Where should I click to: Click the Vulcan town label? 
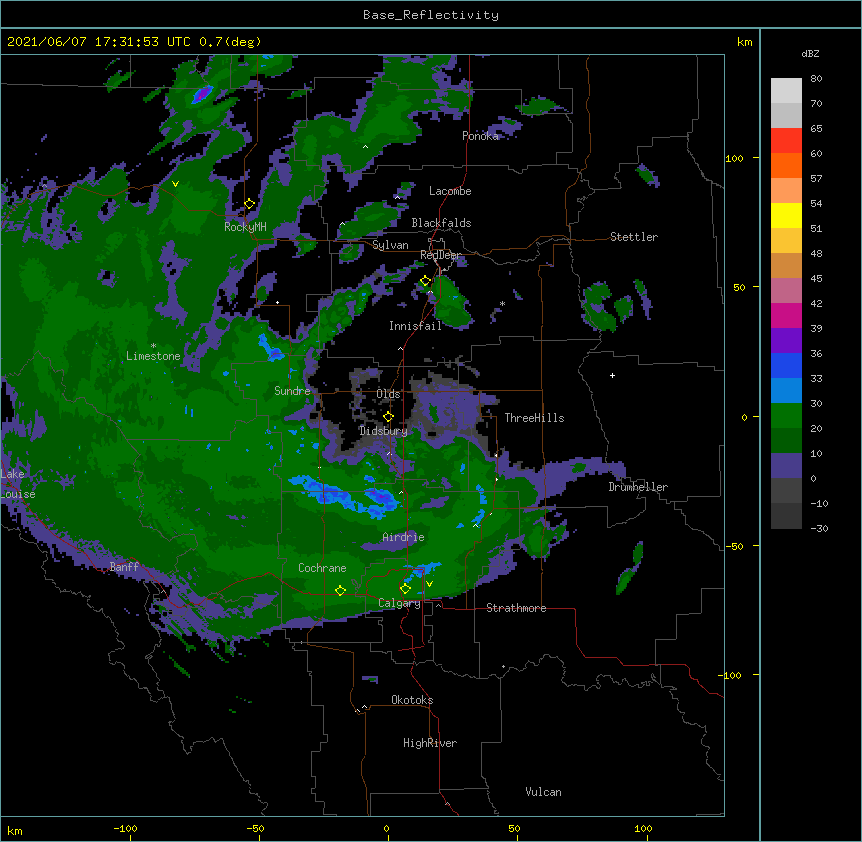(543, 792)
